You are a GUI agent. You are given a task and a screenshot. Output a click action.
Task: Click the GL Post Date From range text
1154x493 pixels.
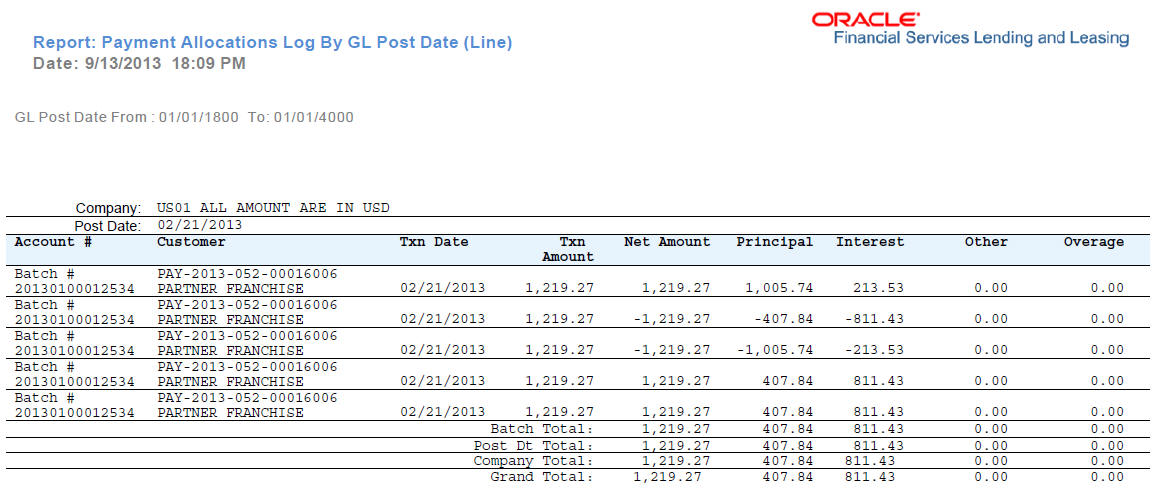click(184, 117)
